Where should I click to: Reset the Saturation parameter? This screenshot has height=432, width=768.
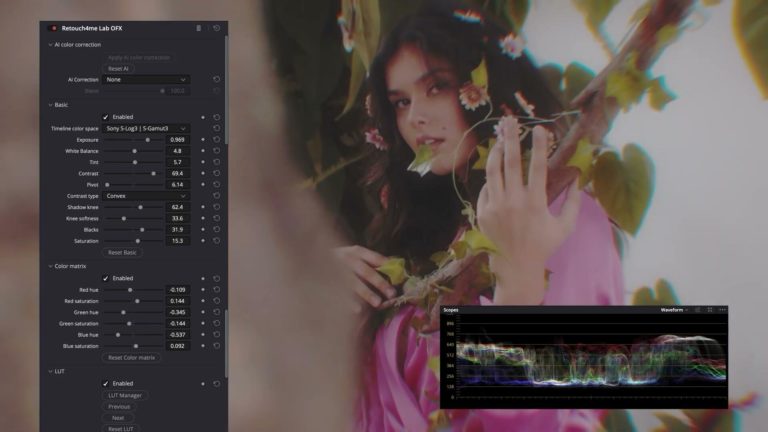click(x=216, y=241)
